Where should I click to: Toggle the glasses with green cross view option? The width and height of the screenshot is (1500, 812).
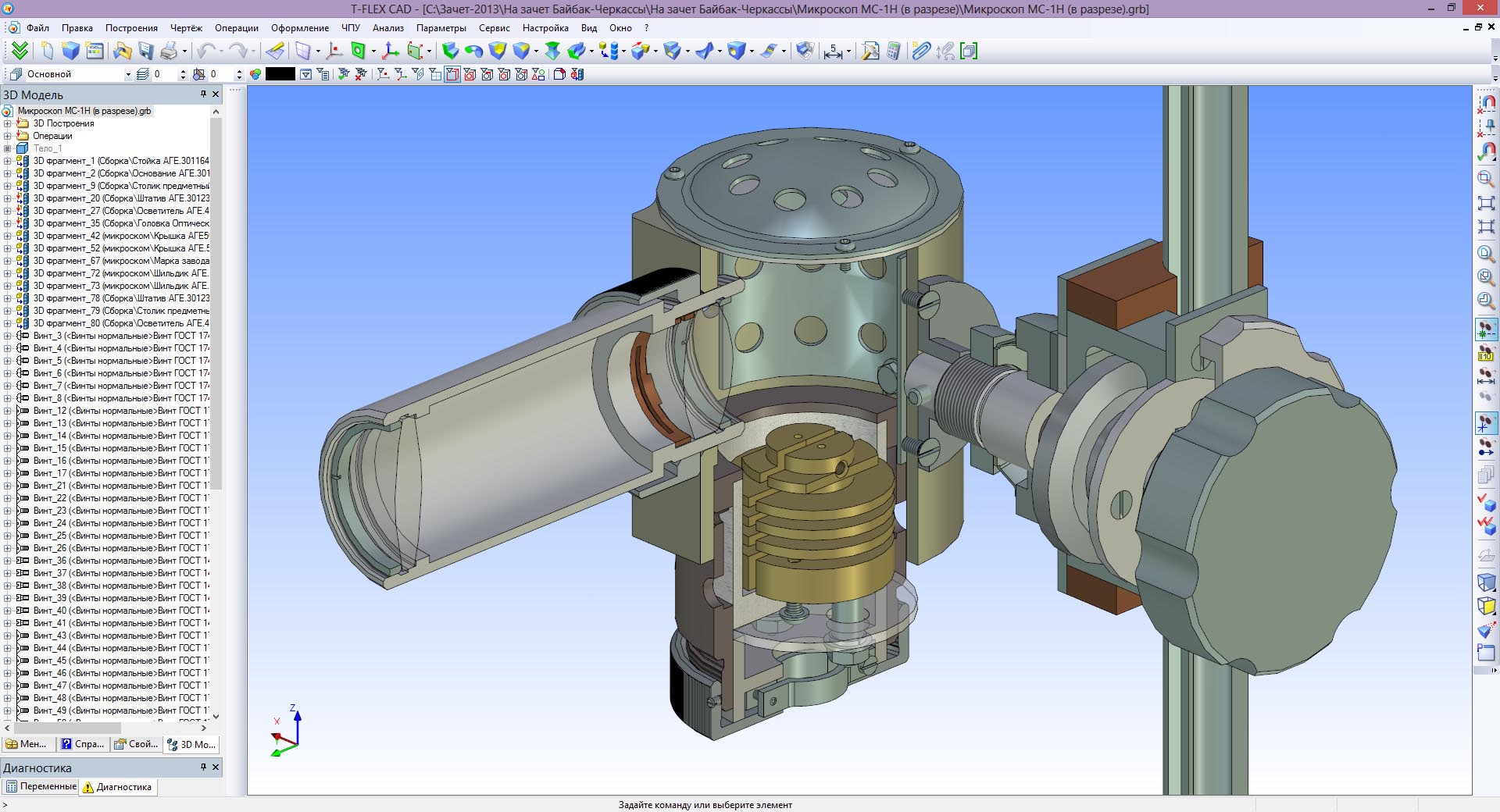pyautogui.click(x=1486, y=329)
